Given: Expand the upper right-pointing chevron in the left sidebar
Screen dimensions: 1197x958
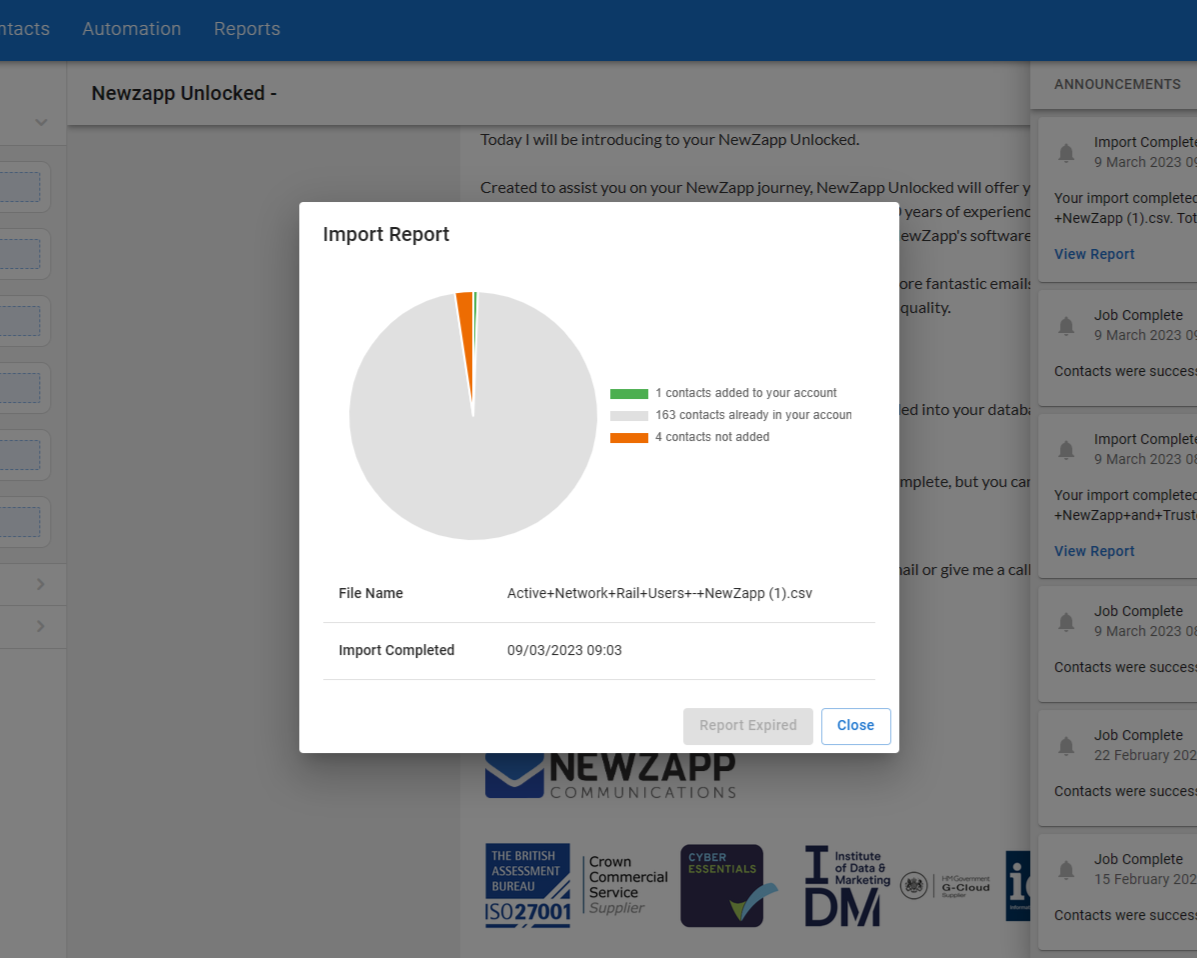Looking at the screenshot, I should (x=41, y=584).
